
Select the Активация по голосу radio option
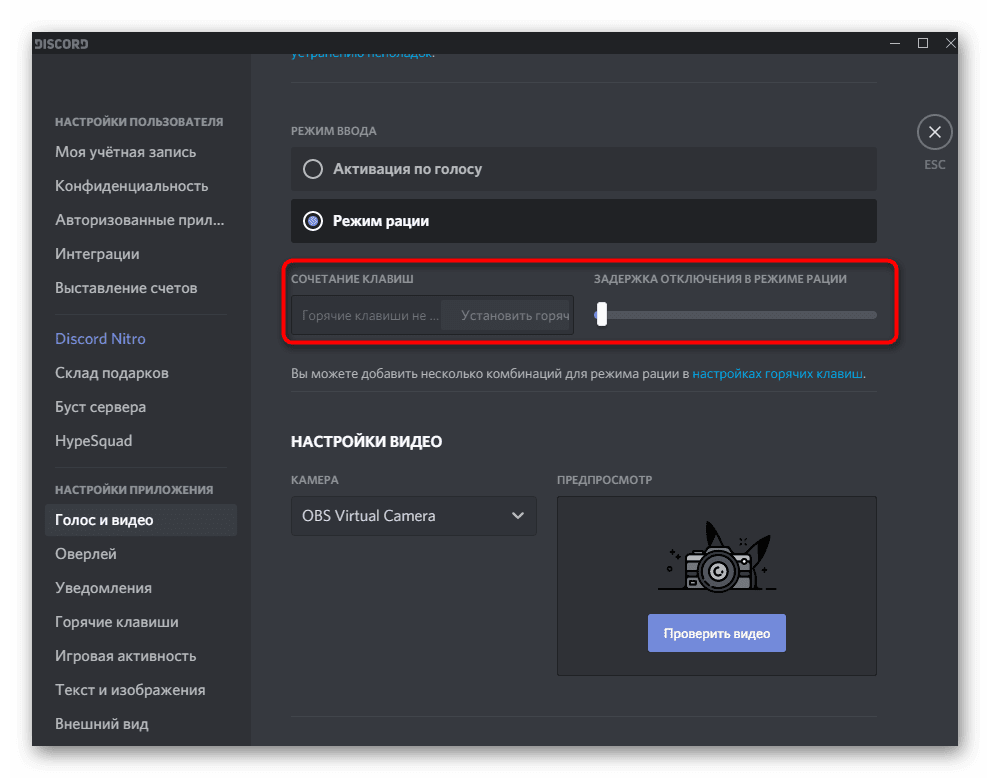583,169
